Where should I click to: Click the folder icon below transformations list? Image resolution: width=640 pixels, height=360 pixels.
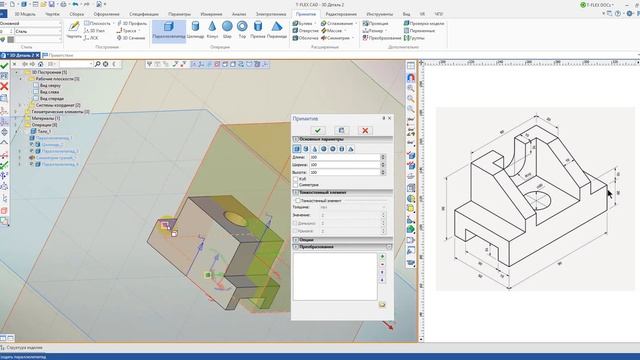coord(382,304)
